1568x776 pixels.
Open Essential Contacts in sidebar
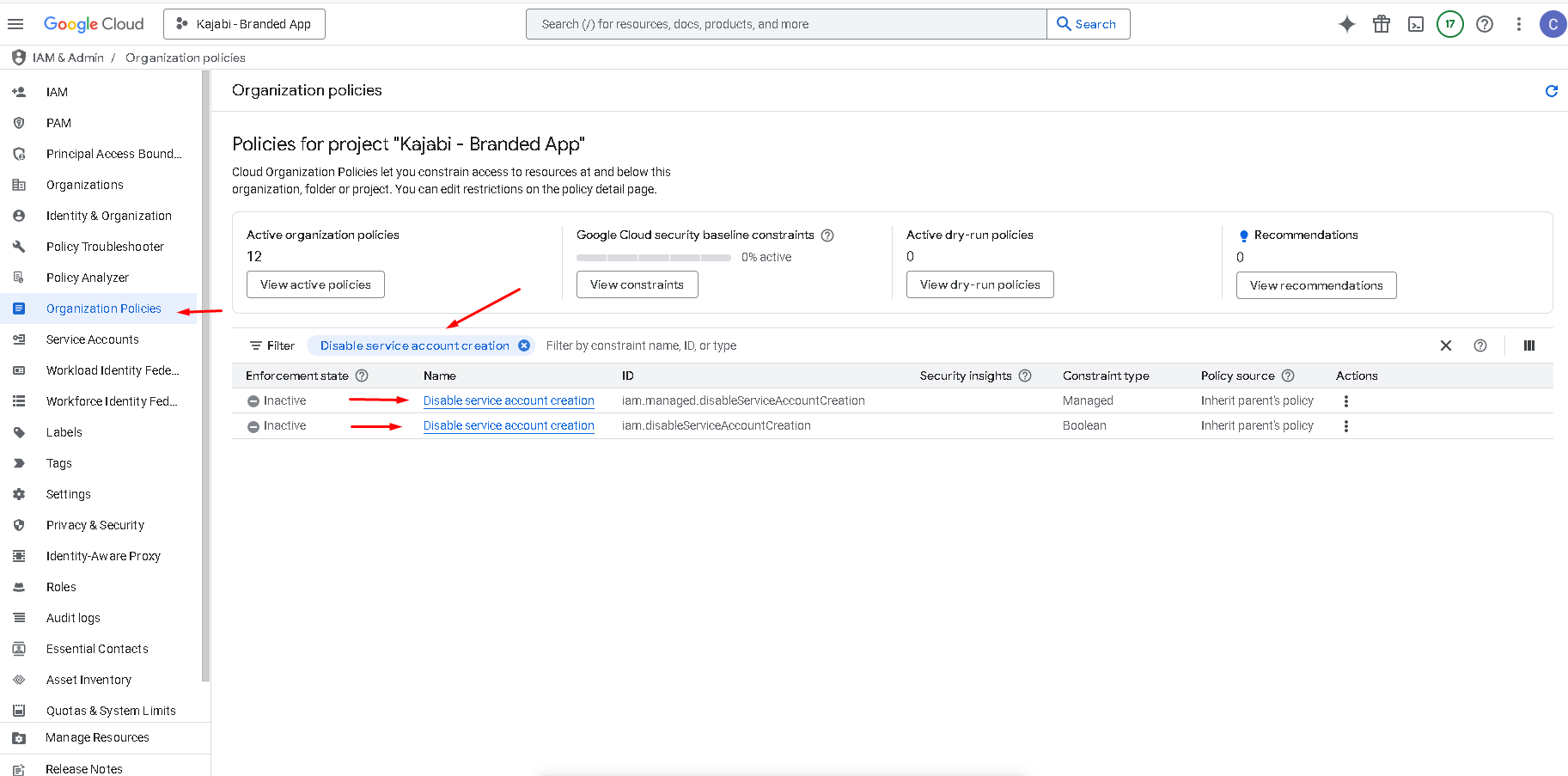(x=99, y=649)
